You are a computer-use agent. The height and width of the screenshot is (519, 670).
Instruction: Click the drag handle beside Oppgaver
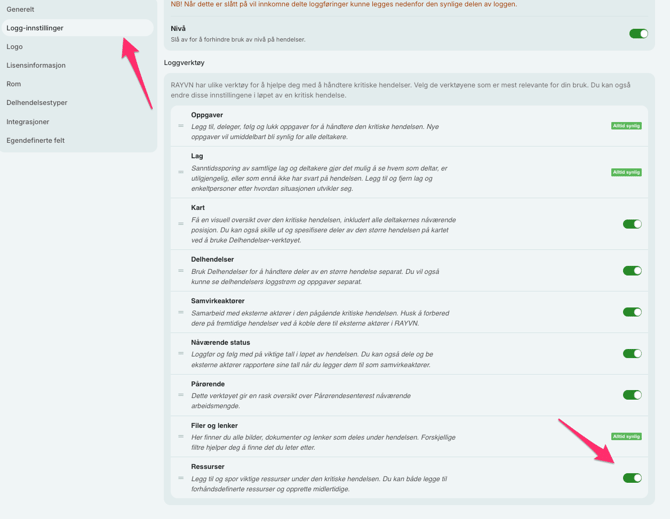pyautogui.click(x=181, y=126)
